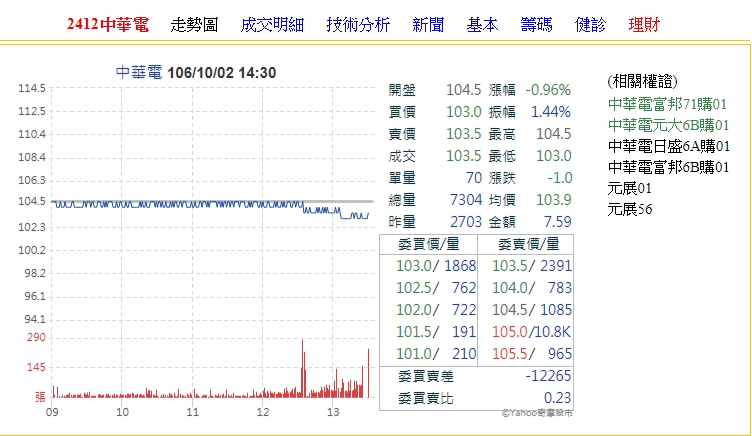The width and height of the screenshot is (752, 436).
Task: Open warrant 中華電富邦6B購01
Action: click(x=667, y=167)
